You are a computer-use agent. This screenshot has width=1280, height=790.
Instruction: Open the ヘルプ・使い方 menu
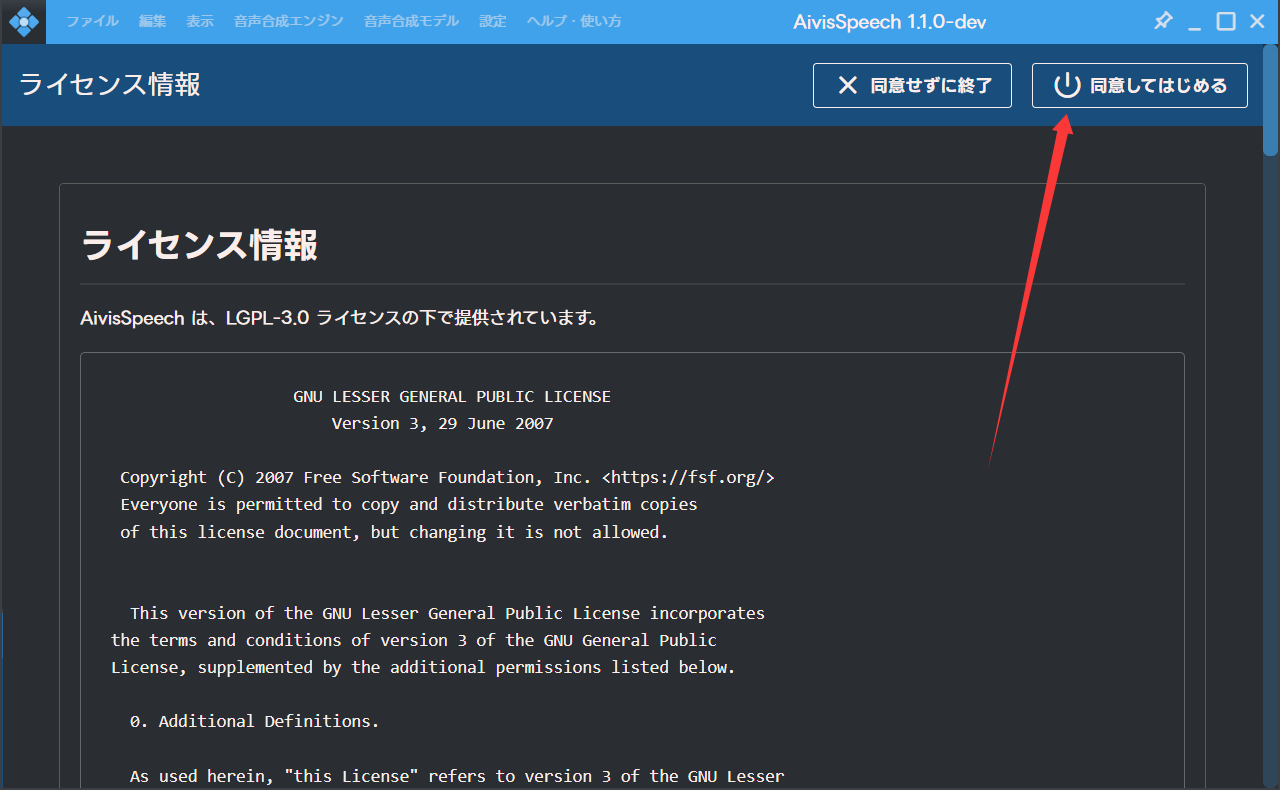(x=574, y=21)
